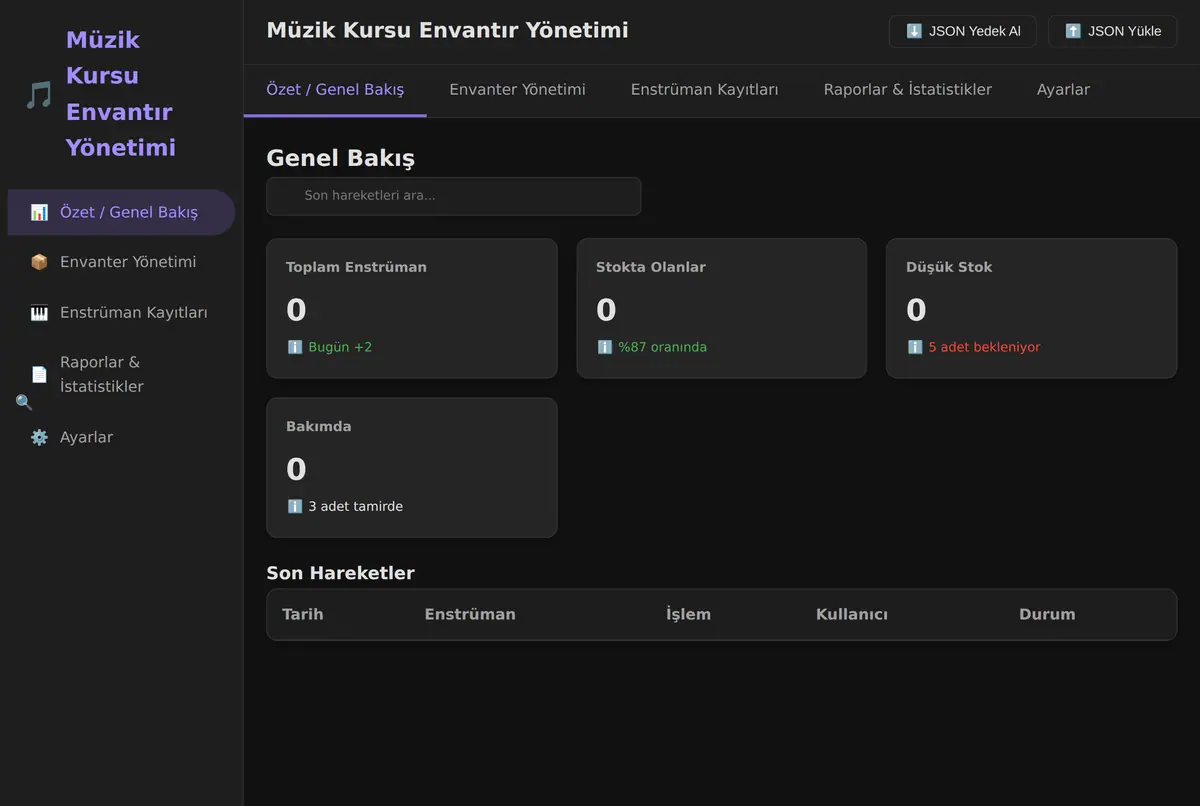Click the upload arrow icon on JSON Yükle

tap(1073, 31)
